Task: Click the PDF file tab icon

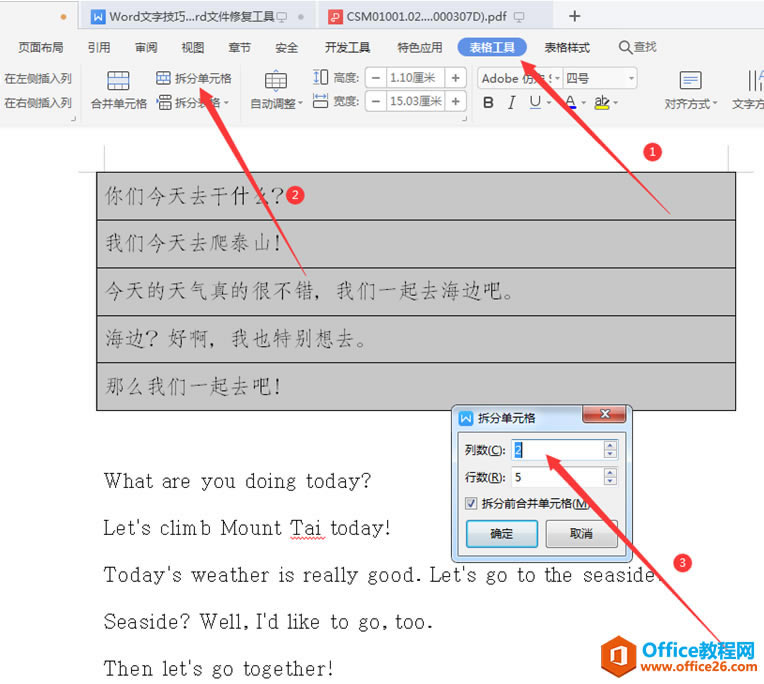Action: 335,17
